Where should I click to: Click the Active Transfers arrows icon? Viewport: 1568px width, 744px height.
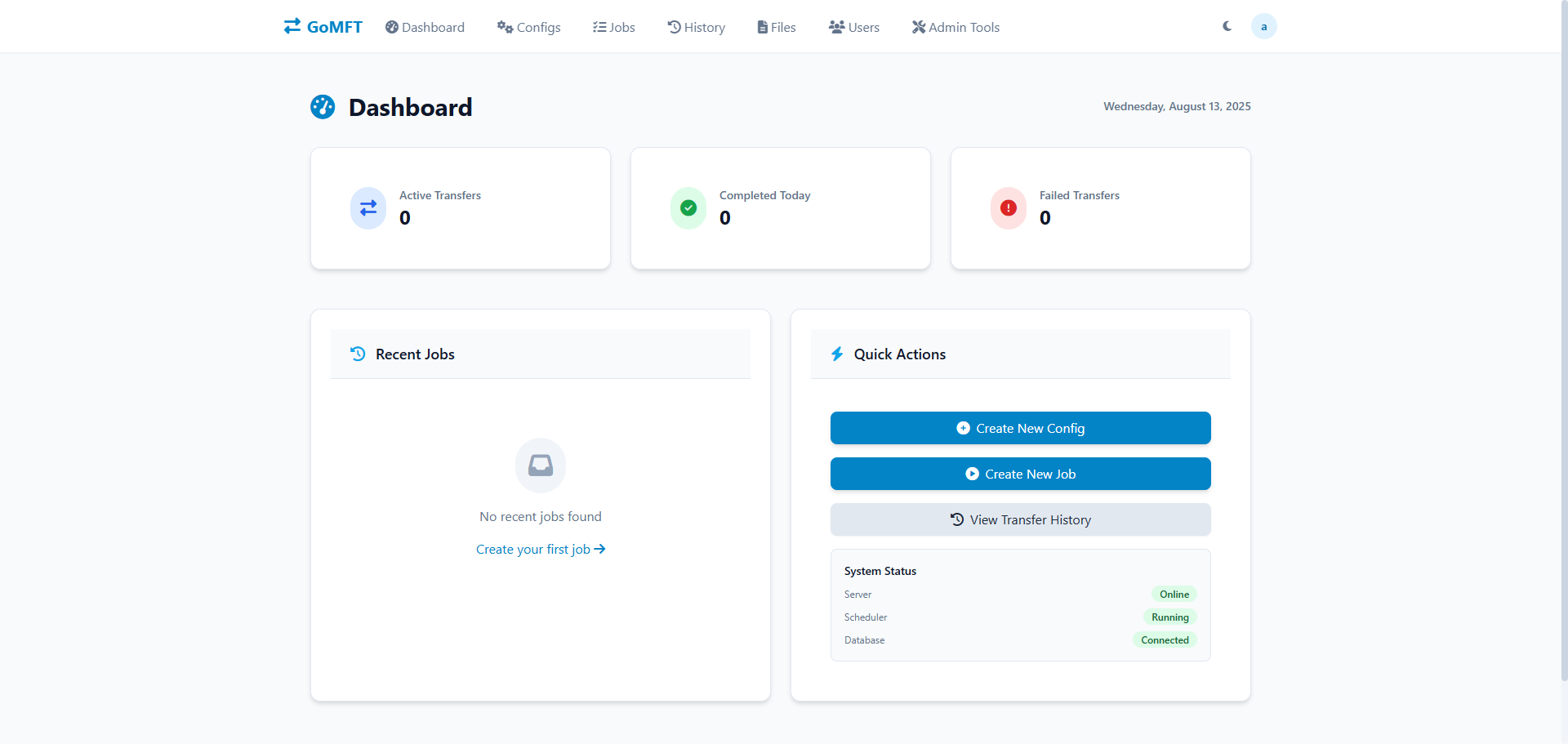(368, 208)
